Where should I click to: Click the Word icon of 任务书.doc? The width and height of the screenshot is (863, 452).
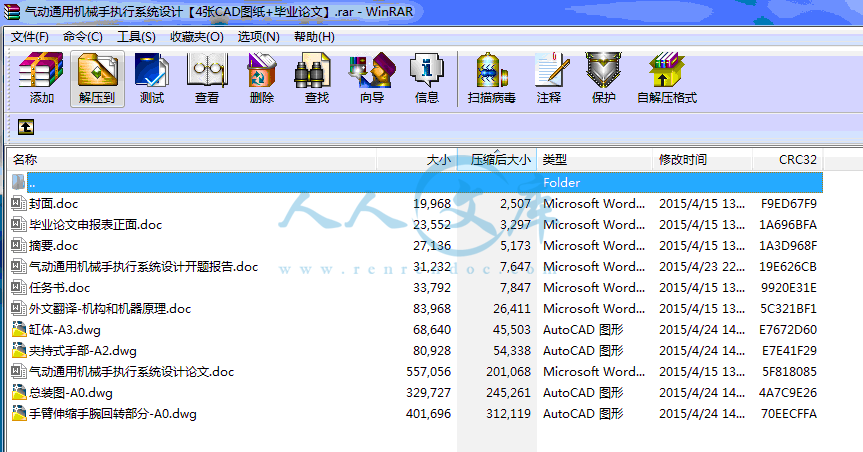click(19, 287)
